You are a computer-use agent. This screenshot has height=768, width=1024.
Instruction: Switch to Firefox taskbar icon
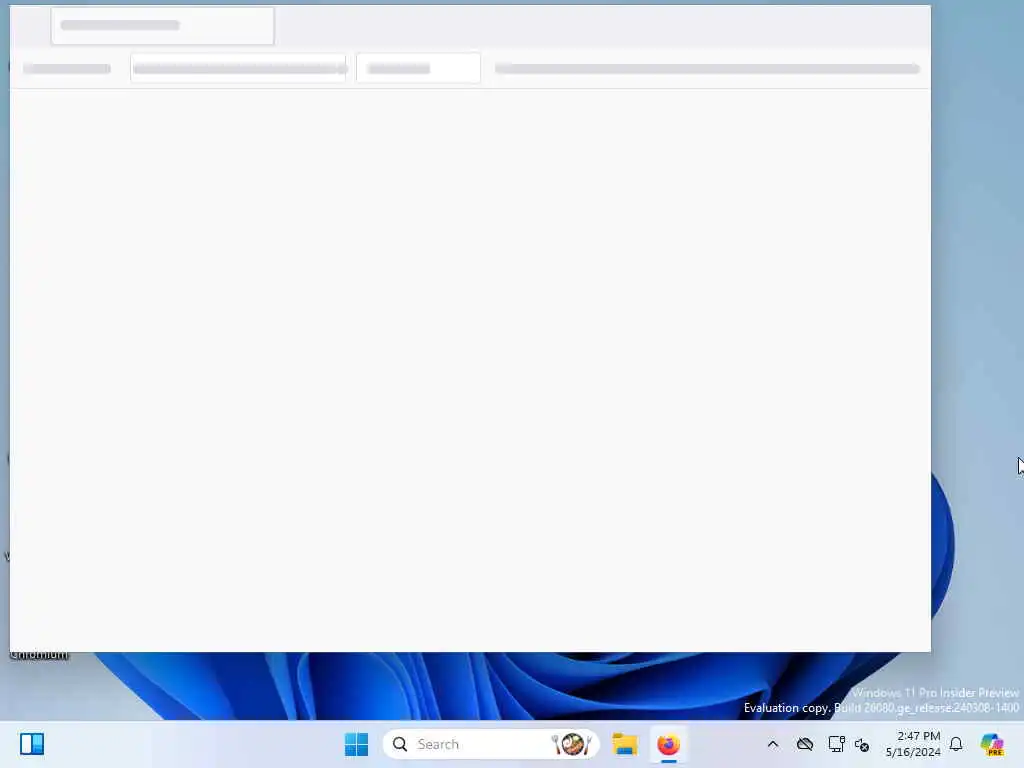668,744
